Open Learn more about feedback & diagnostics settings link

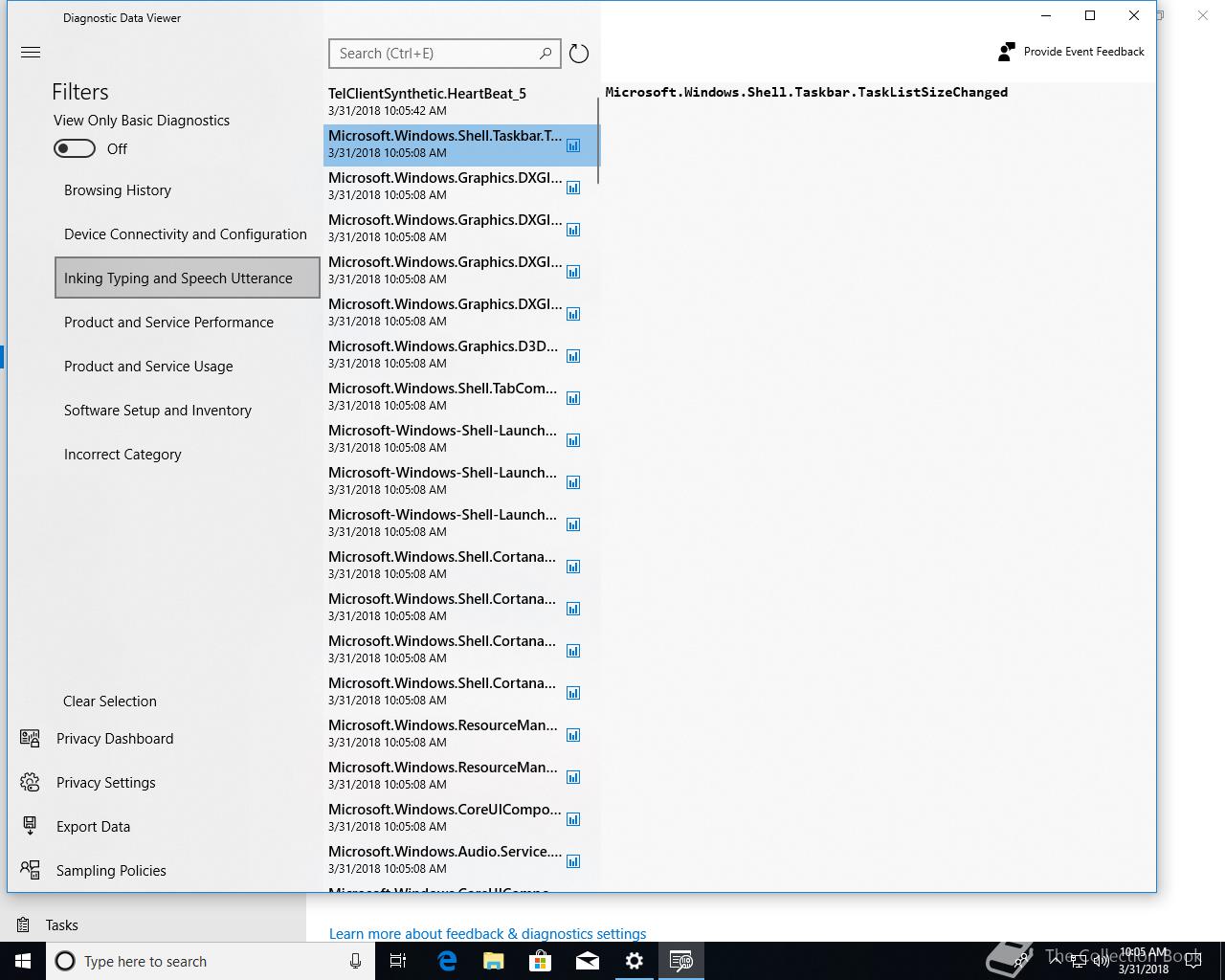(x=487, y=934)
